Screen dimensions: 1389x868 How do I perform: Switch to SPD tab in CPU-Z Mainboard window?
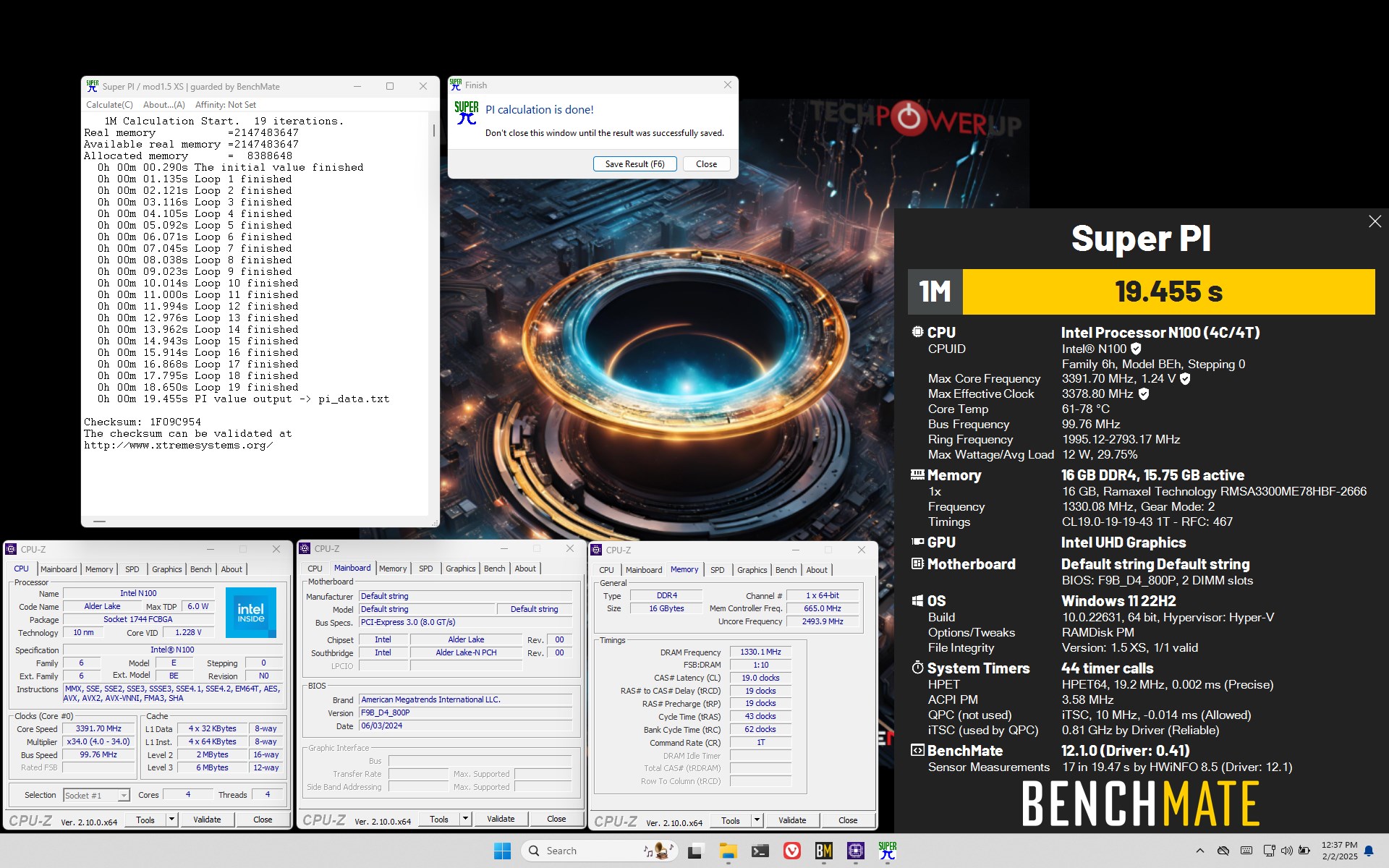(x=426, y=569)
